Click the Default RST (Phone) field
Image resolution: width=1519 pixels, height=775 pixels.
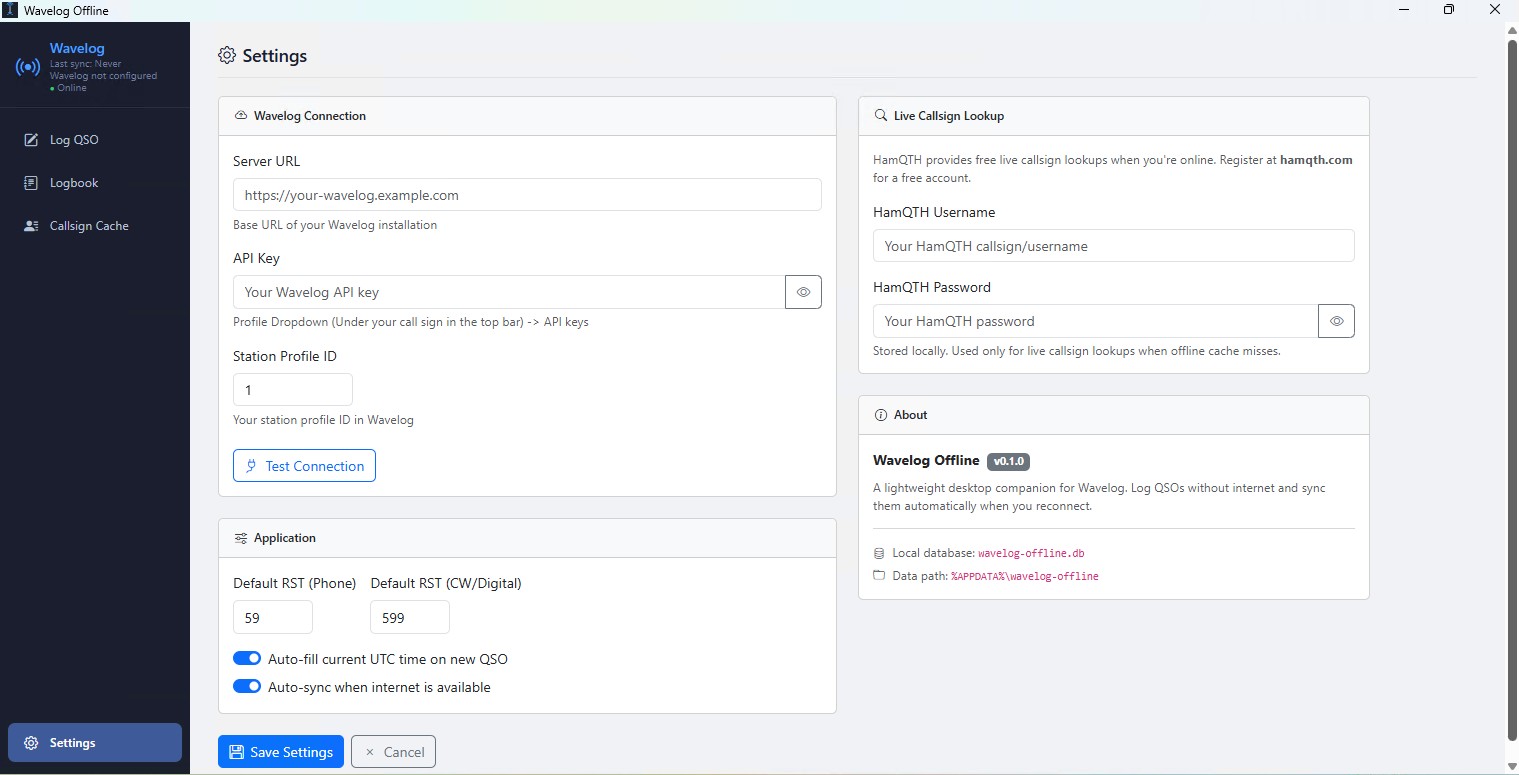[x=273, y=618]
